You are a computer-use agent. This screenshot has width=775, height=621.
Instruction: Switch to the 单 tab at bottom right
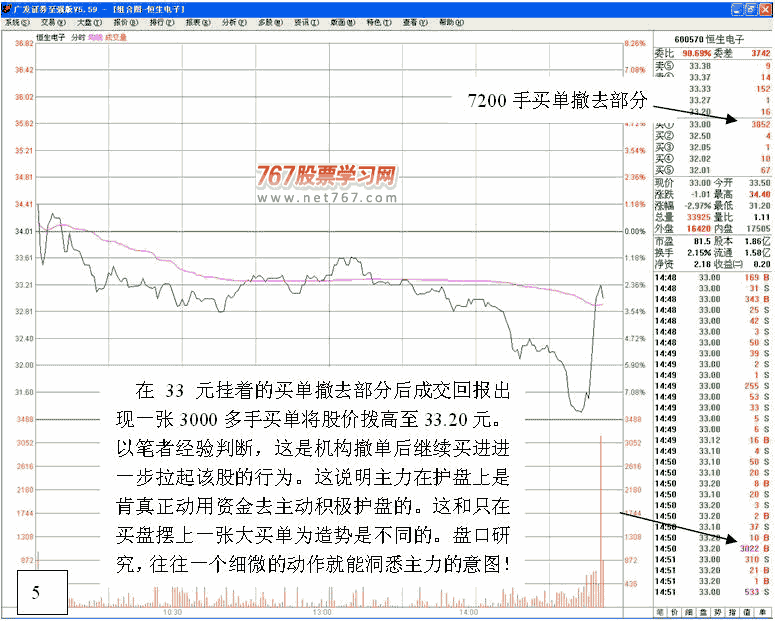[761, 612]
